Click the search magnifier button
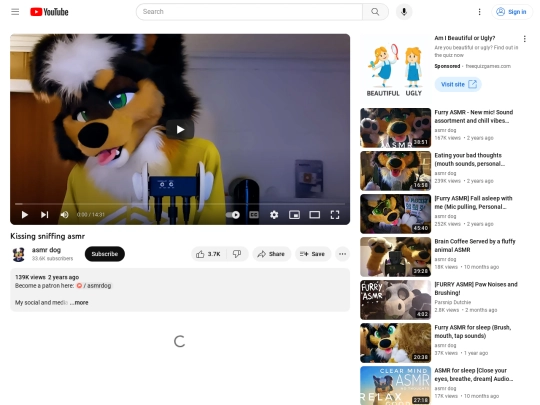 (x=375, y=12)
